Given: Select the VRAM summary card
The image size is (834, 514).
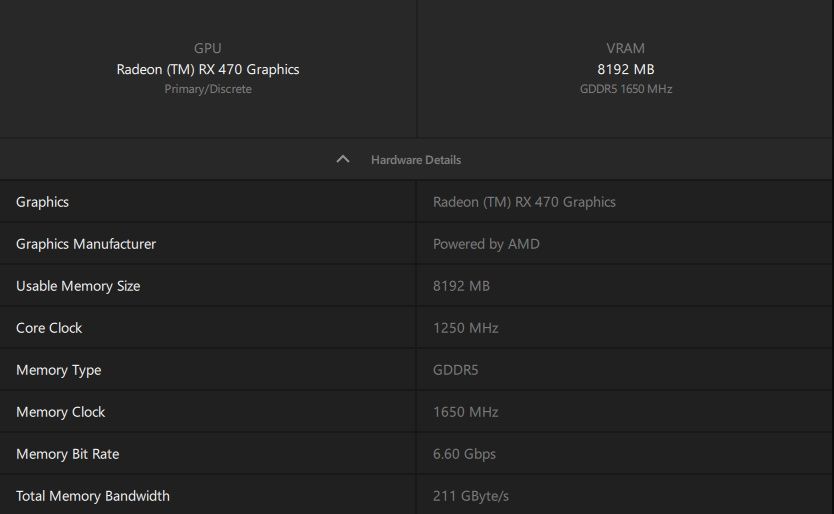Looking at the screenshot, I should [625, 69].
